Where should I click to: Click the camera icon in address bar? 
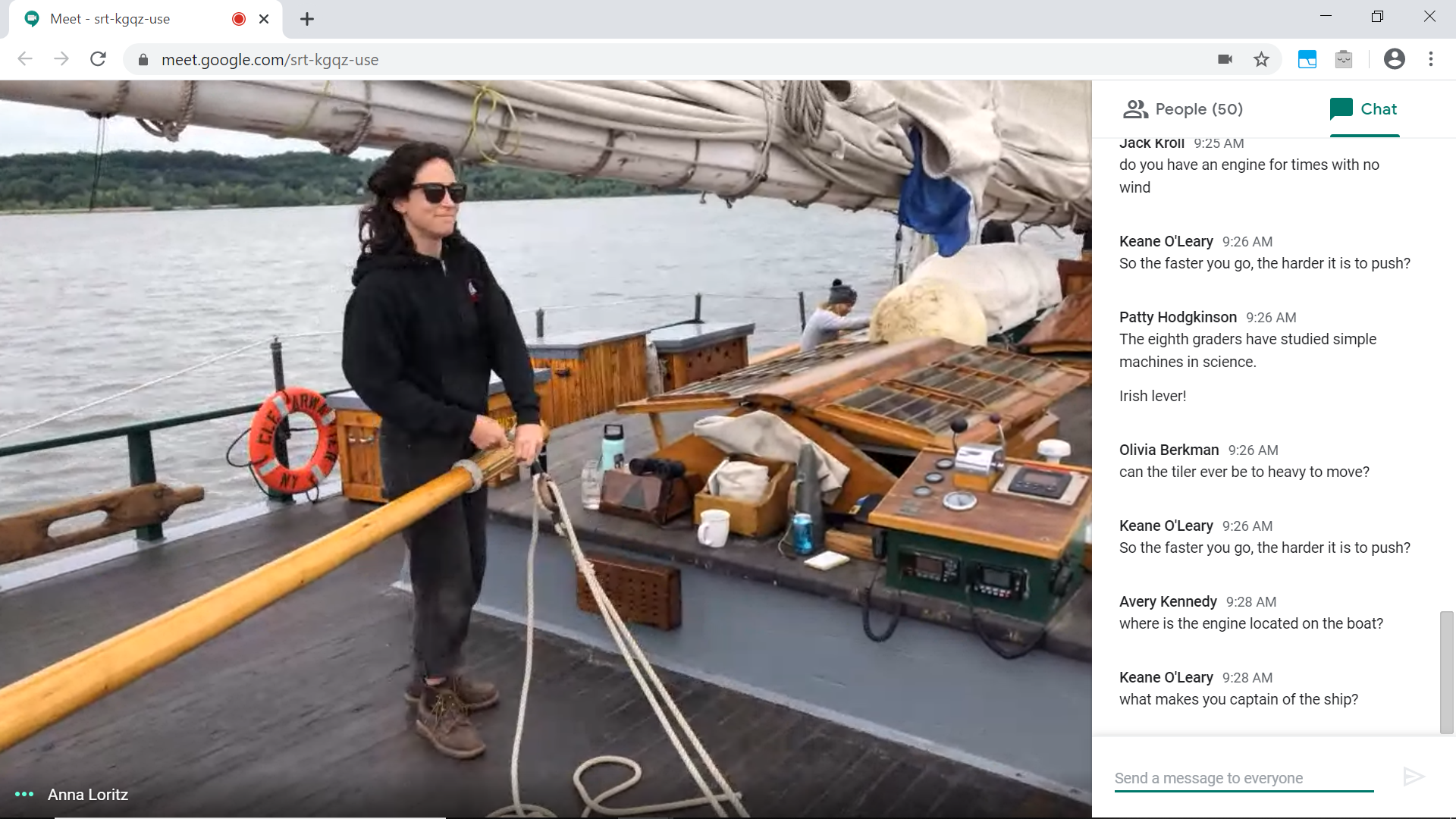pyautogui.click(x=1225, y=59)
